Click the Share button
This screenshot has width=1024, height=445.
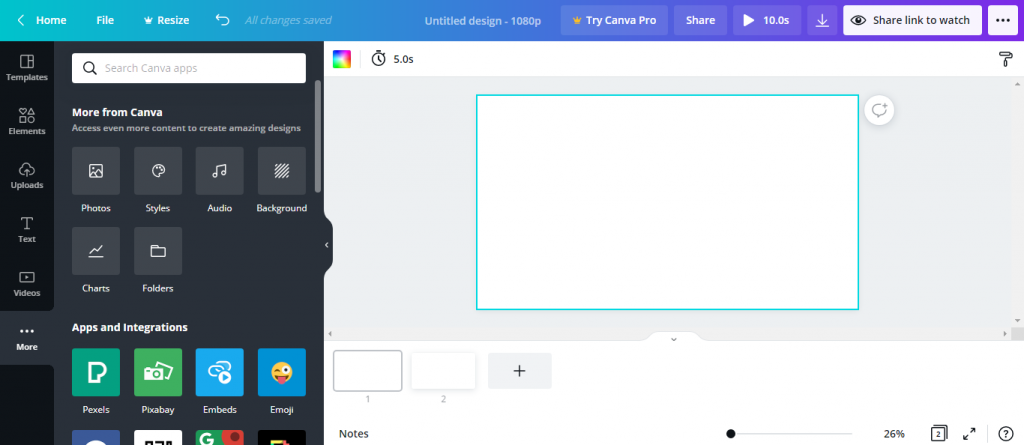[700, 20]
